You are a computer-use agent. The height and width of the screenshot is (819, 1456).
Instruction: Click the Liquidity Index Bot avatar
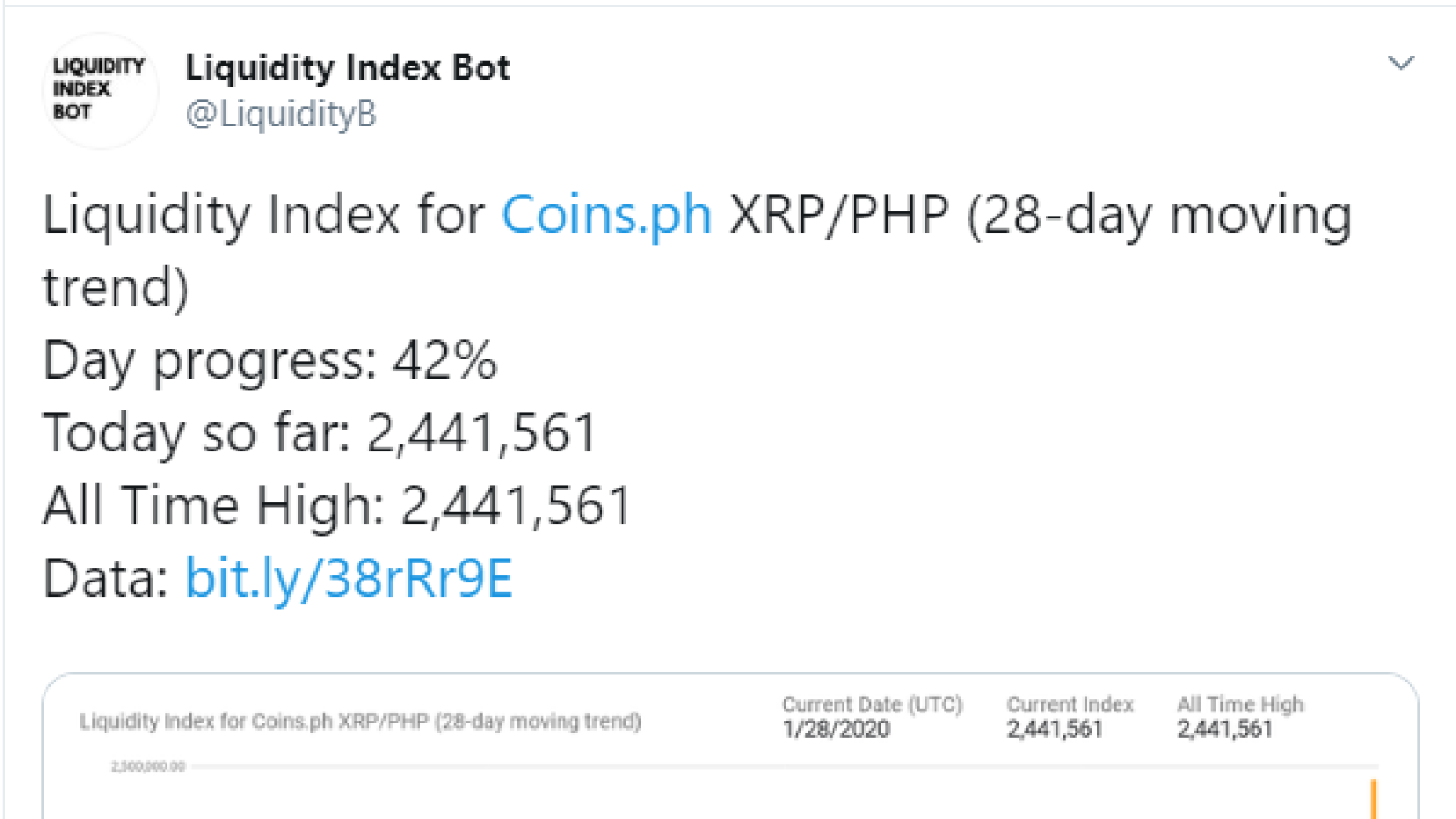[x=100, y=90]
